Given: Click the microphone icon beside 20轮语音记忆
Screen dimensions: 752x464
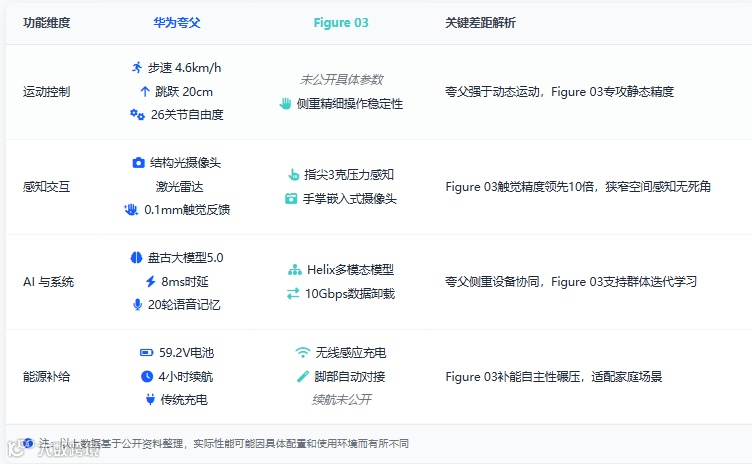Looking at the screenshot, I should tap(137, 304).
